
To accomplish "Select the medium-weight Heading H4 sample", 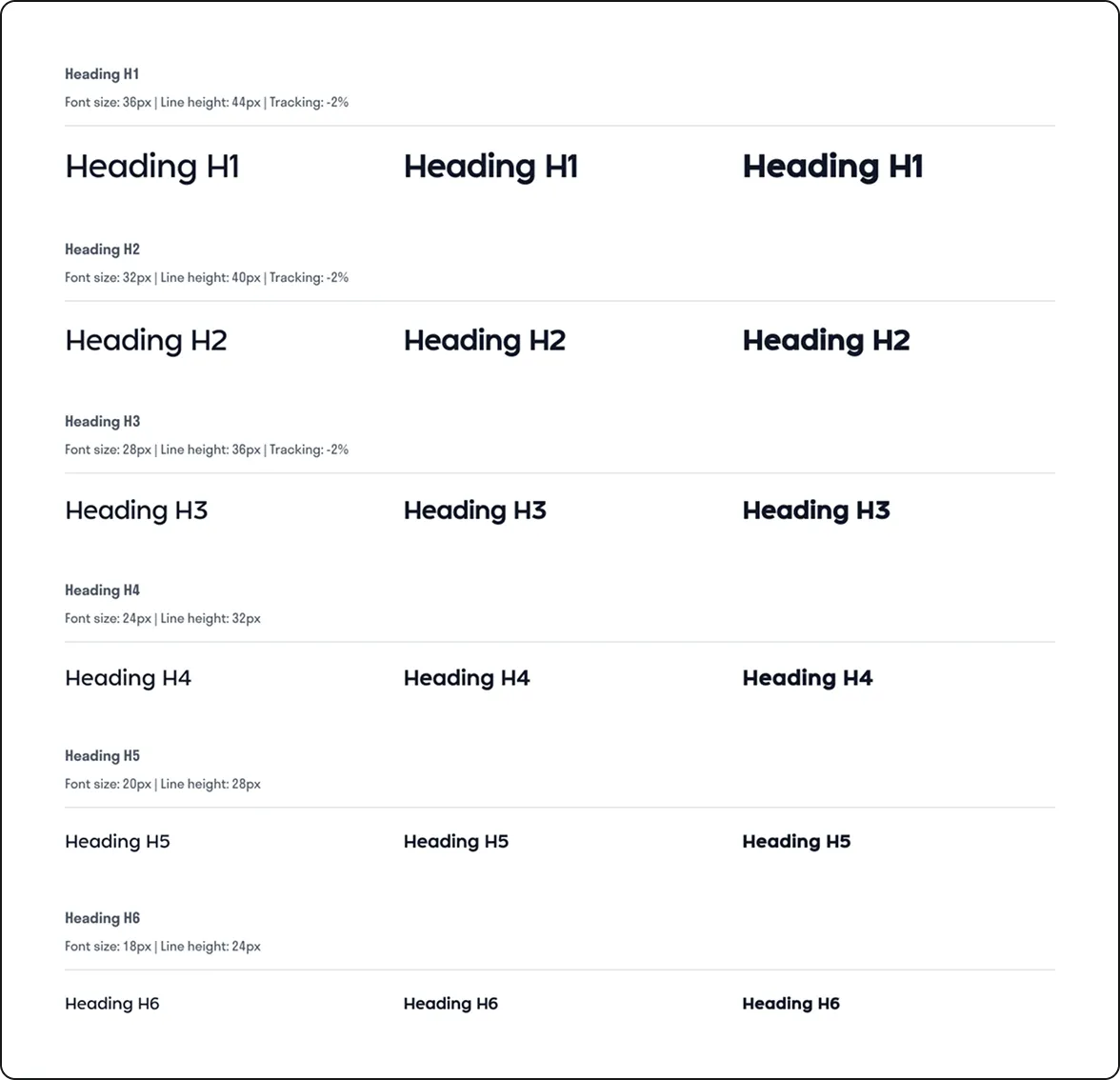I will (467, 678).
